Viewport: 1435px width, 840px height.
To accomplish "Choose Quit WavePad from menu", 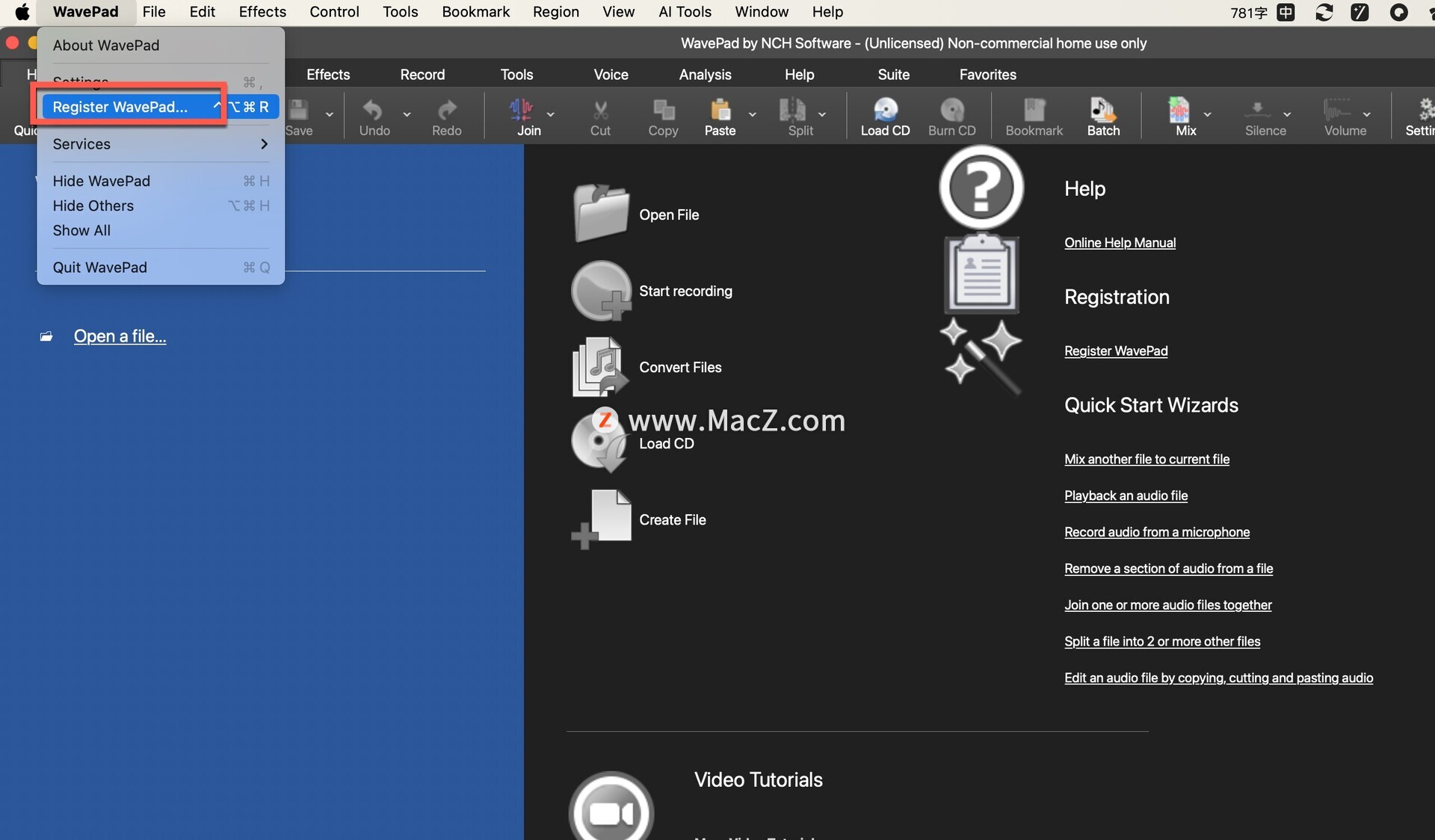I will 161,267.
